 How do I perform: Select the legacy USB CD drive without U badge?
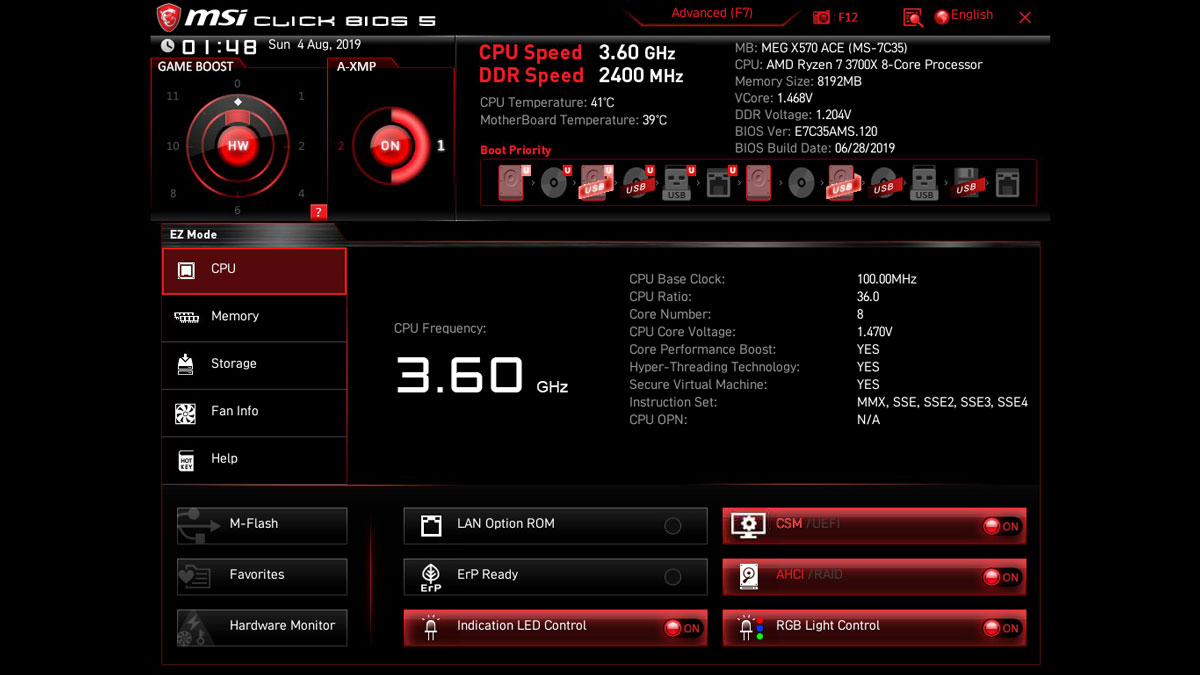point(883,183)
